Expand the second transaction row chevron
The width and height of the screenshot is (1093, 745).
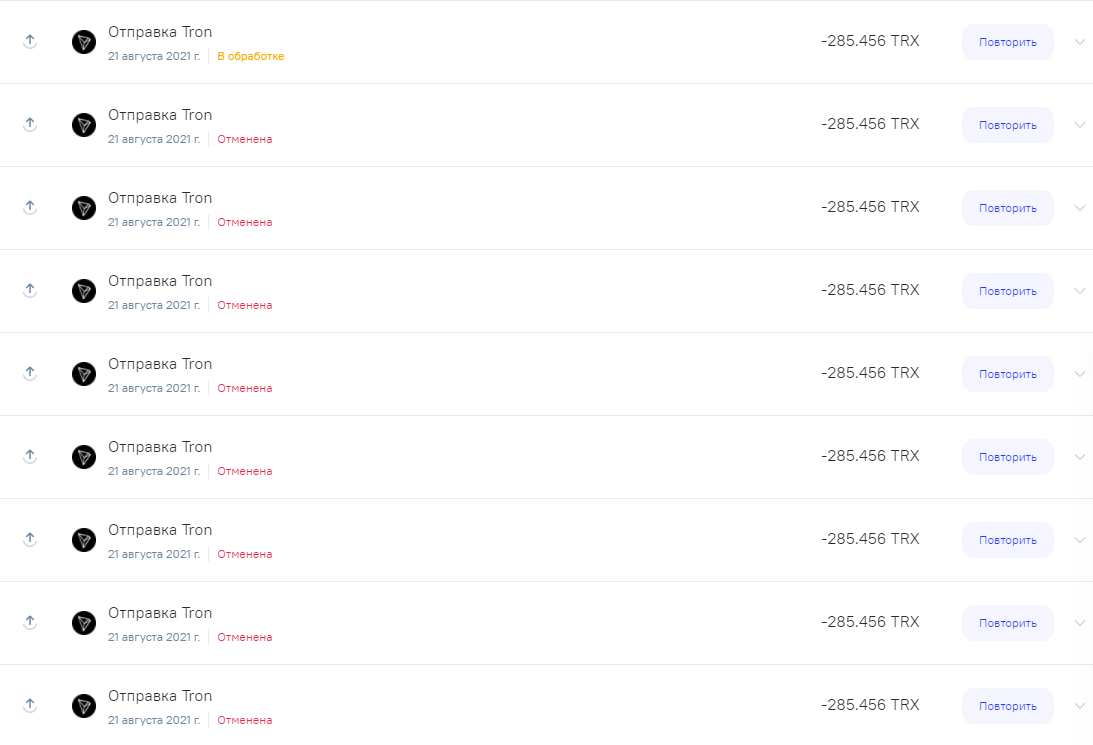click(1080, 125)
